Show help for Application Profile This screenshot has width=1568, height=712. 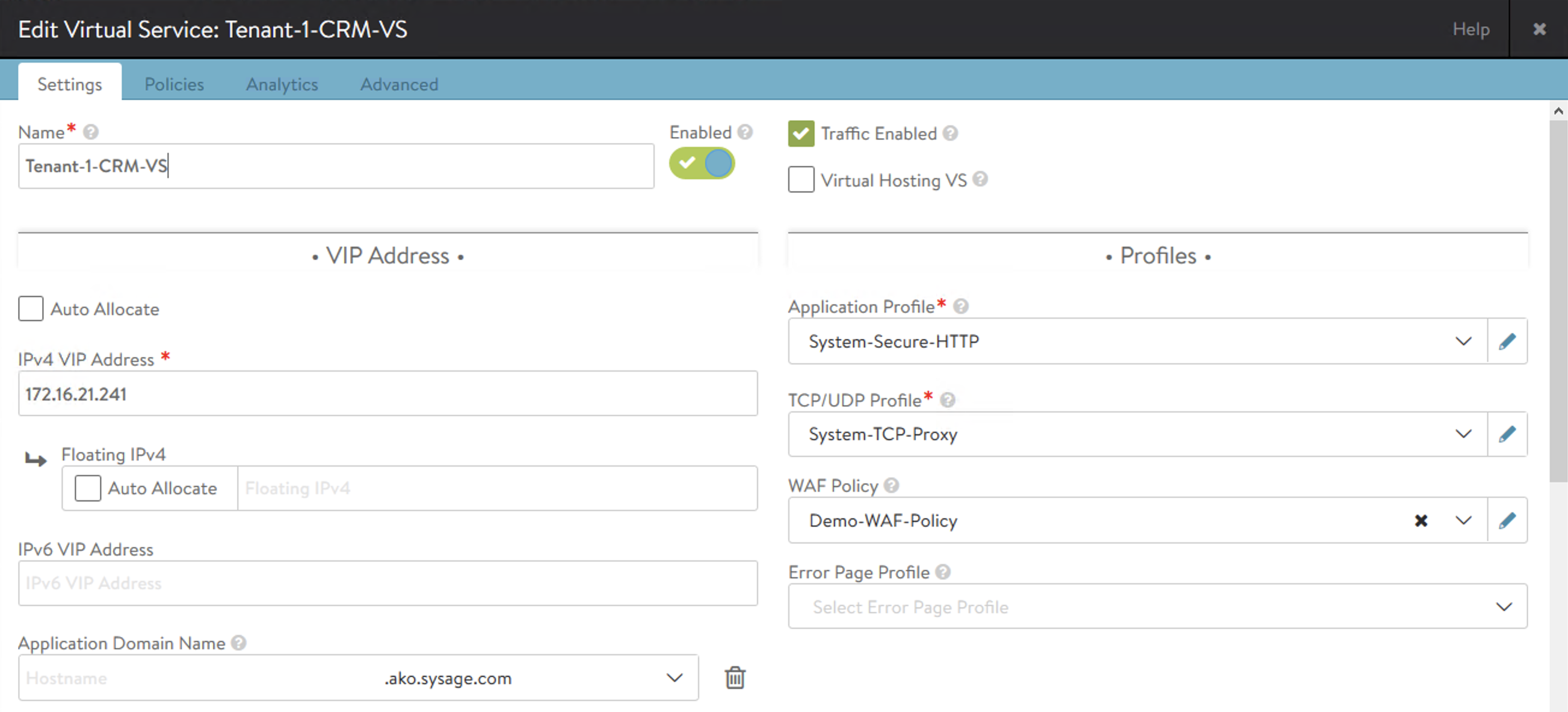click(960, 306)
